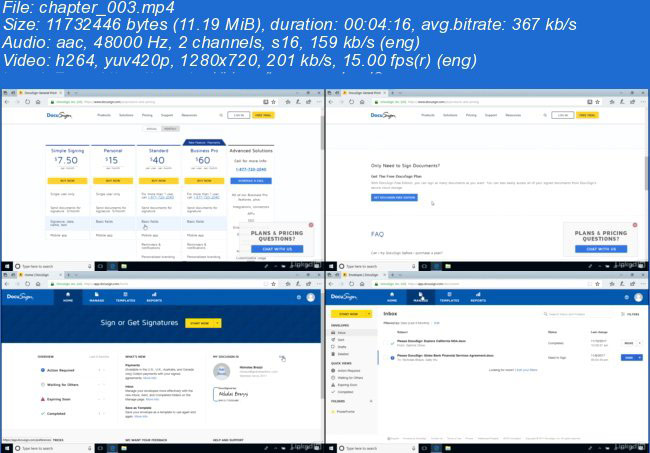Open the Manage tab in the Home dashboard frame
This screenshot has width=650, height=453.
click(x=97, y=297)
